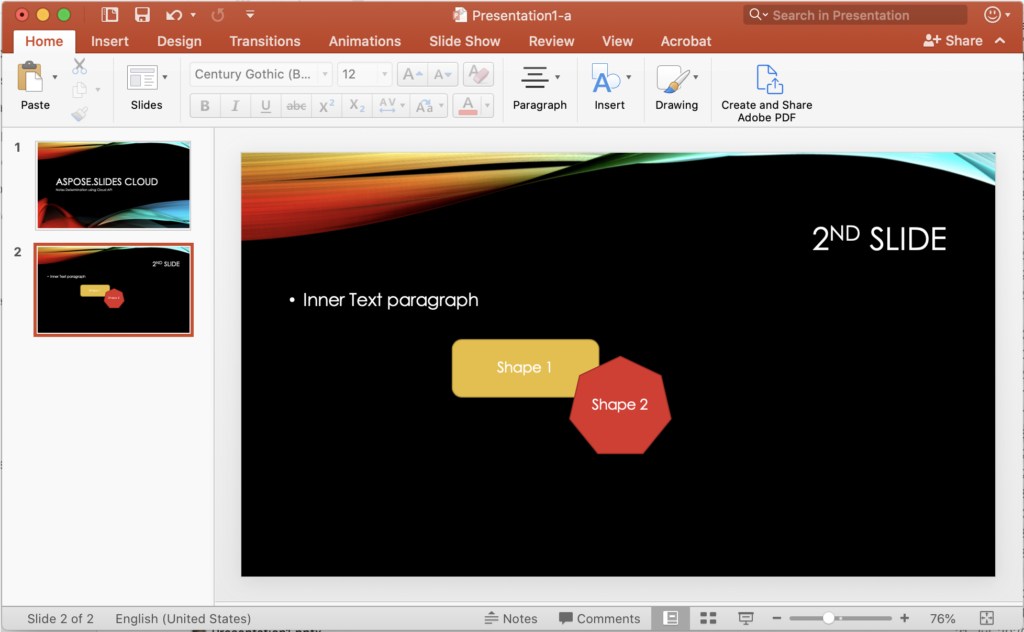The height and width of the screenshot is (632, 1024).
Task: Click the Cut scissors icon
Action: coord(79,66)
